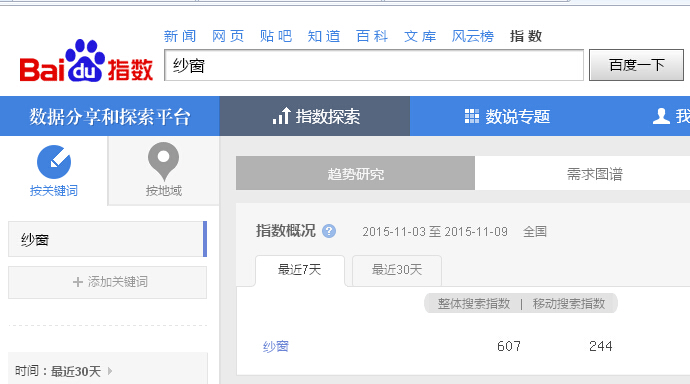Click the 全国 region label
Image resolution: width=690 pixels, height=384 pixels.
tap(535, 231)
